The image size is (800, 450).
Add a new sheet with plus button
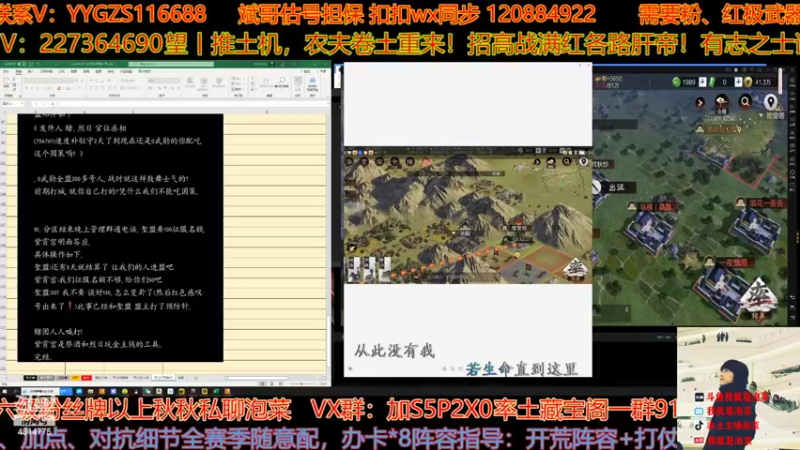coord(196,378)
